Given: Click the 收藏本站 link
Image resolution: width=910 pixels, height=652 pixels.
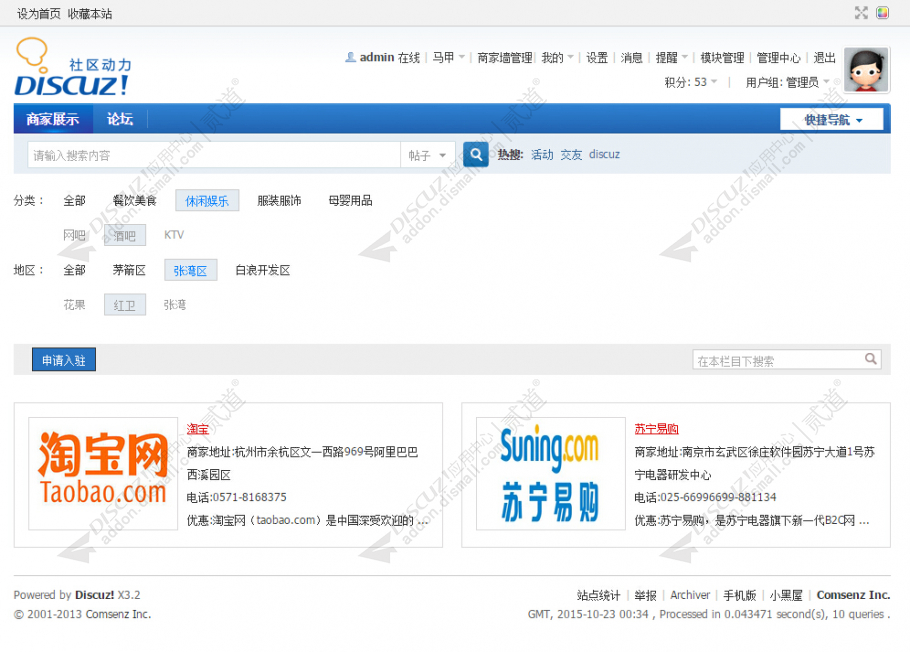Looking at the screenshot, I should [x=90, y=13].
